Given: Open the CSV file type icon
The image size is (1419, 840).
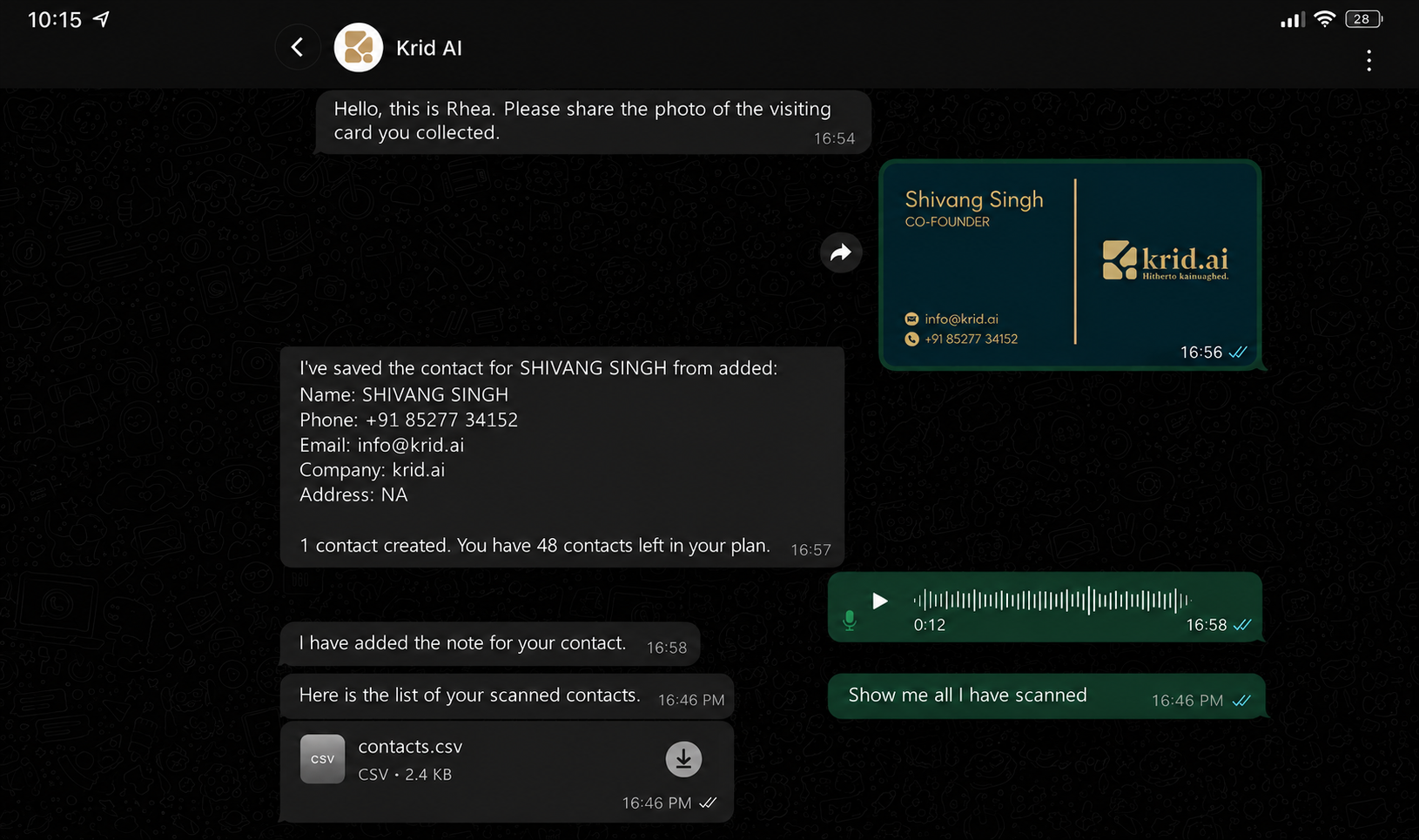Looking at the screenshot, I should 322,759.
